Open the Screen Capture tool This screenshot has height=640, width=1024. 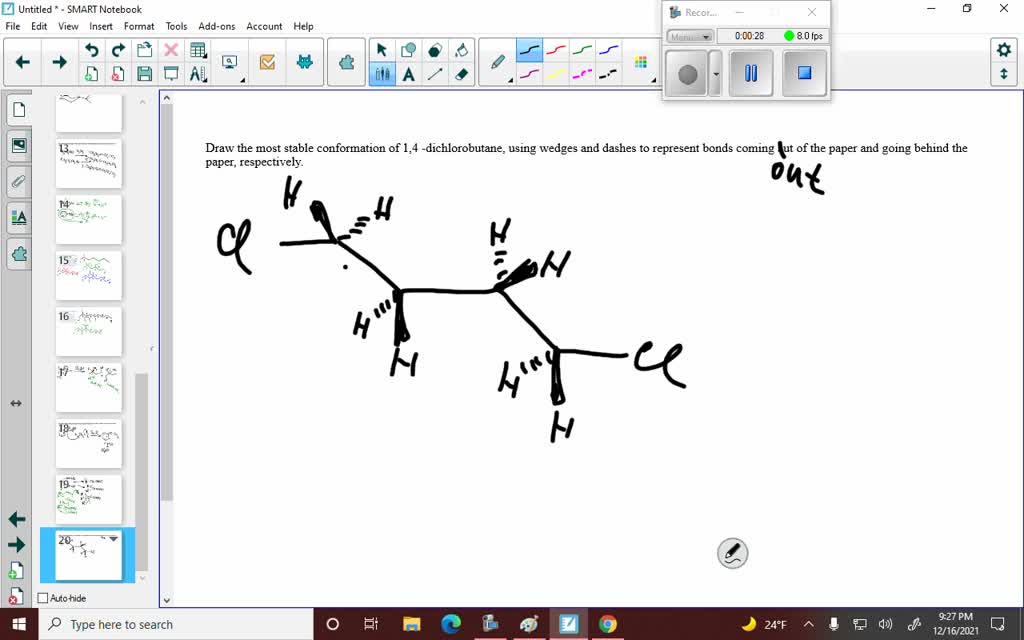click(229, 60)
